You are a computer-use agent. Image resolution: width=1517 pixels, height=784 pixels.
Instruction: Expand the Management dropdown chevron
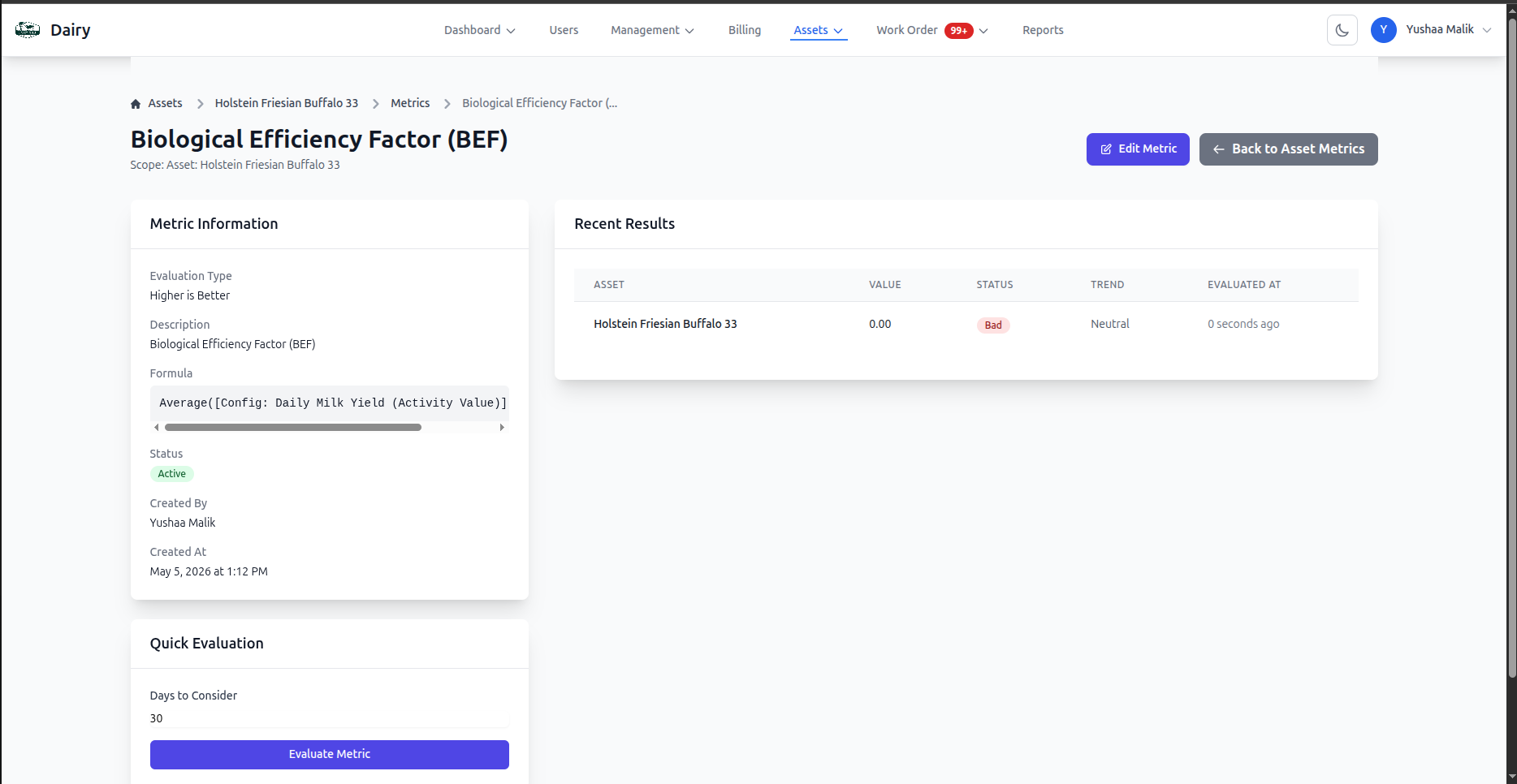tap(689, 31)
